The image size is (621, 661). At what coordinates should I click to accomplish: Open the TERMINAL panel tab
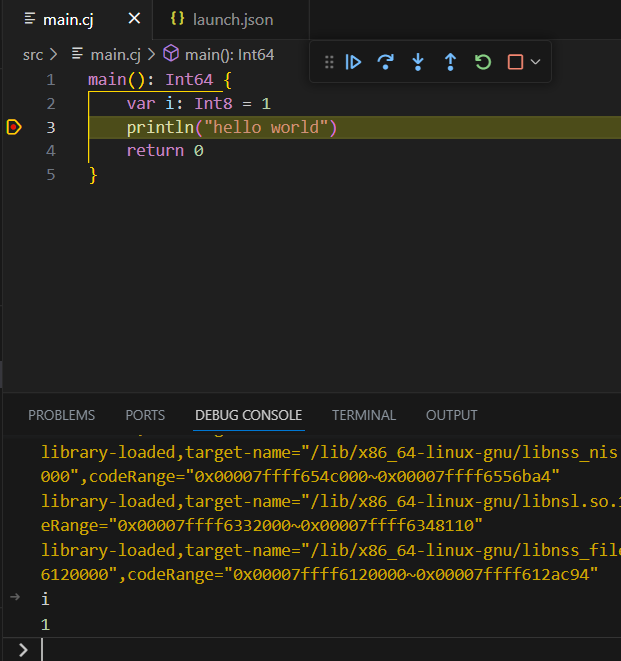364,415
